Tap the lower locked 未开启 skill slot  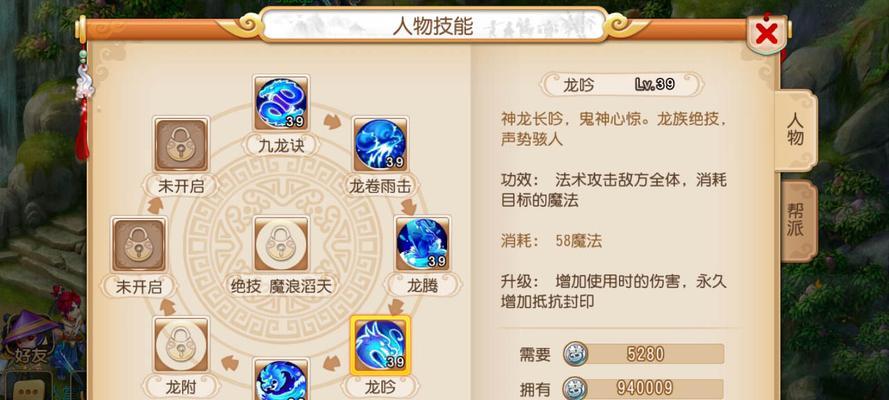click(x=139, y=244)
